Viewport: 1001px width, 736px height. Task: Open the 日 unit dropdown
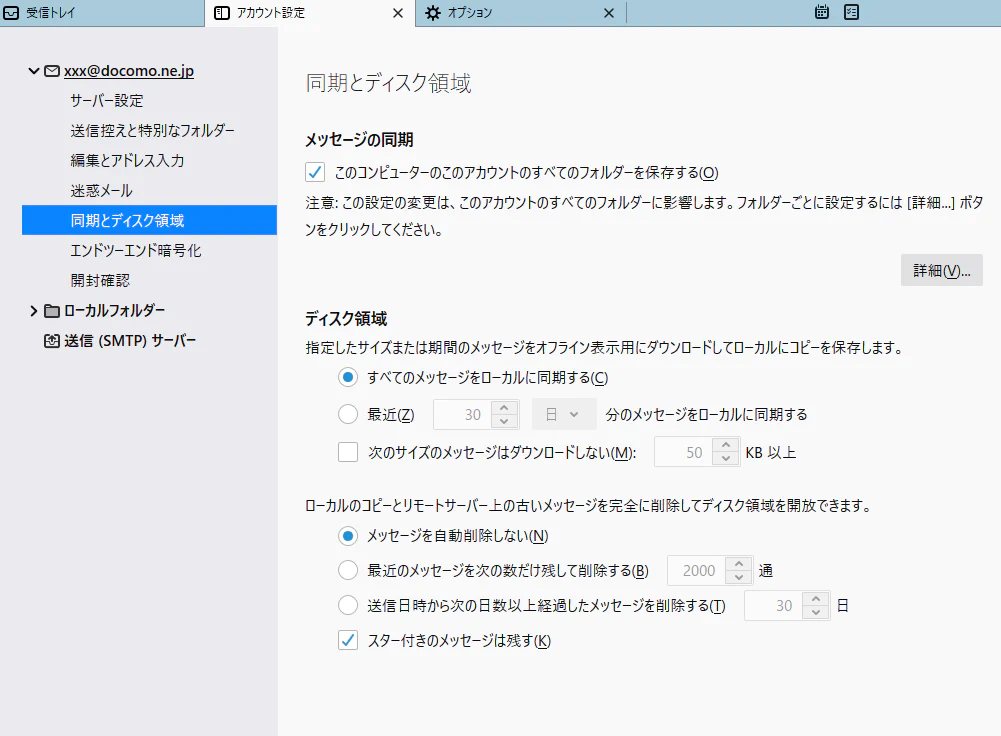click(x=564, y=414)
